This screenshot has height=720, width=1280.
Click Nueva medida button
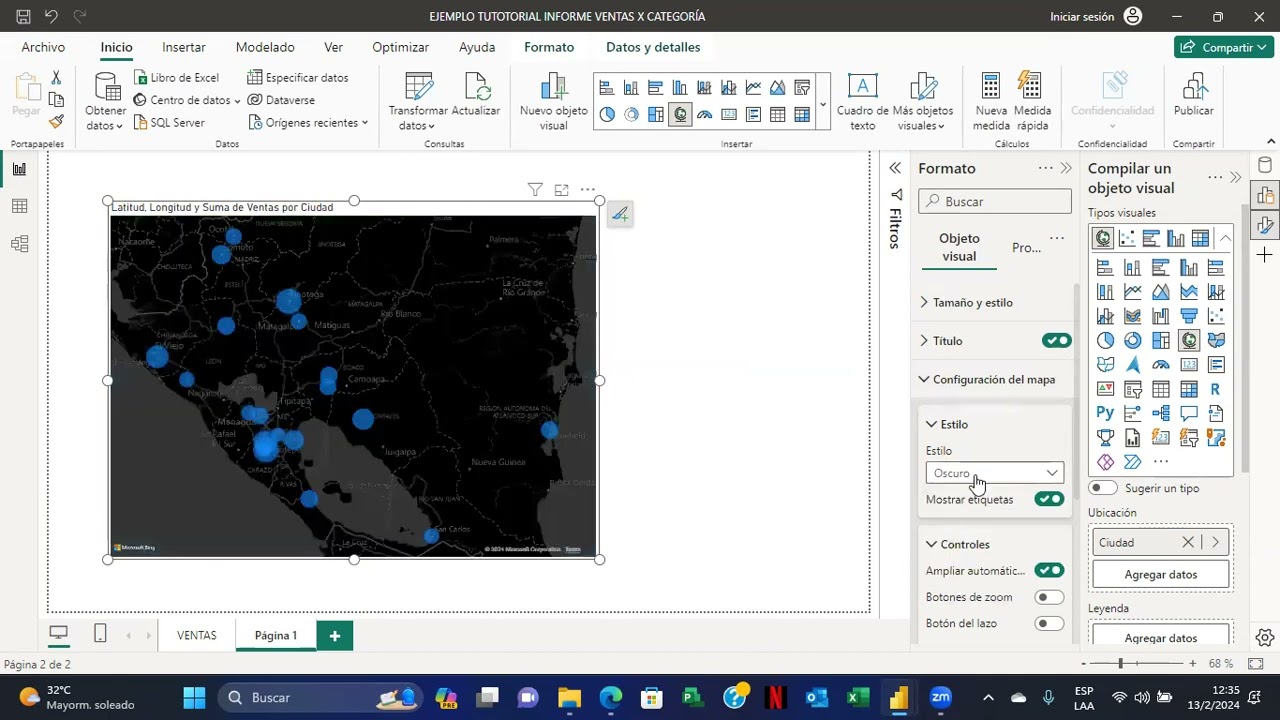991,102
